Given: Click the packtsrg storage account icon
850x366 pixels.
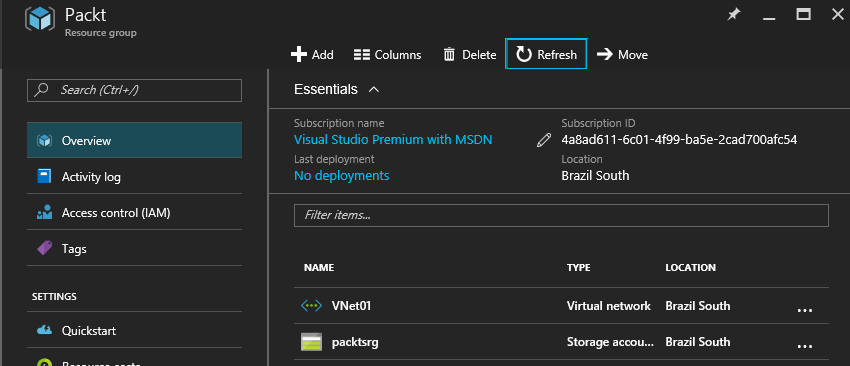Looking at the screenshot, I should click(x=311, y=342).
